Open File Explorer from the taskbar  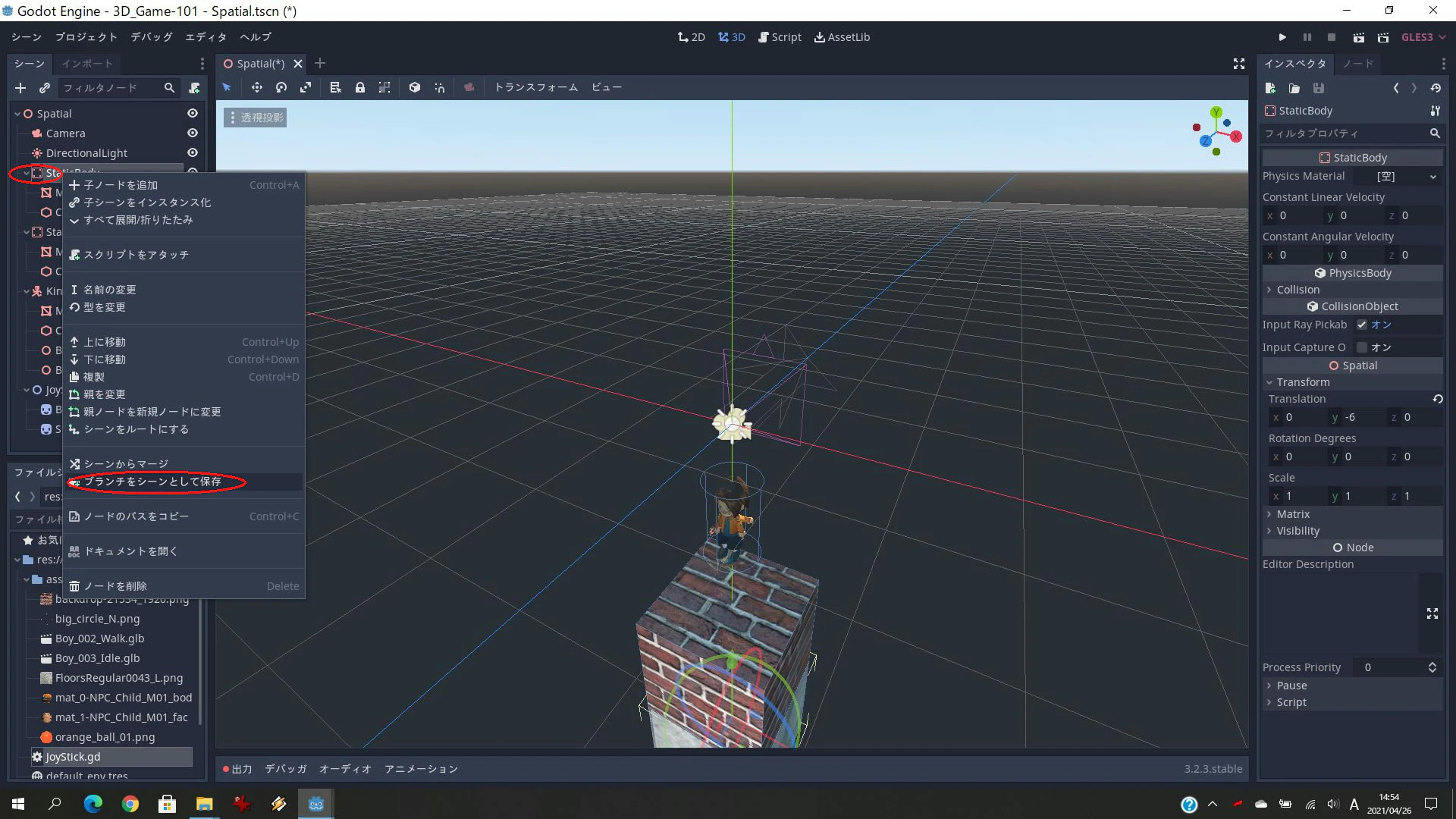[x=205, y=804]
